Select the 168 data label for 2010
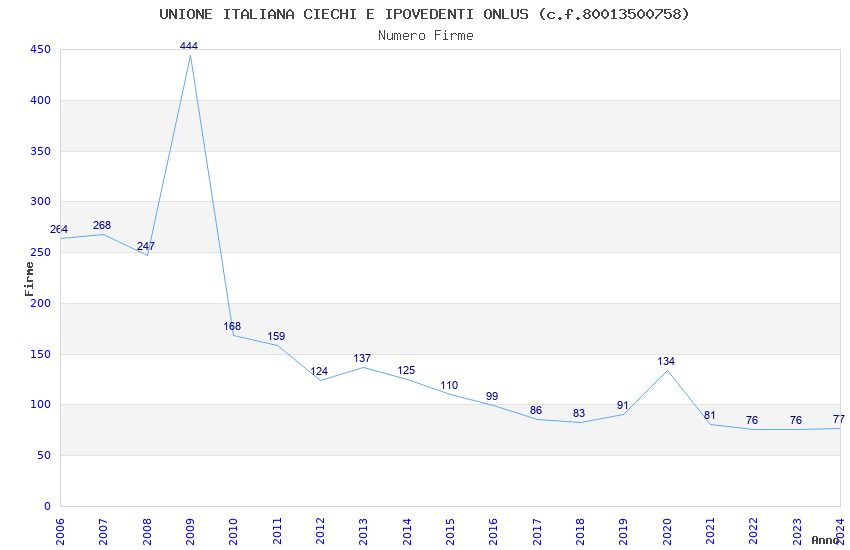Image resolution: width=850 pixels, height=550 pixels. pyautogui.click(x=232, y=326)
